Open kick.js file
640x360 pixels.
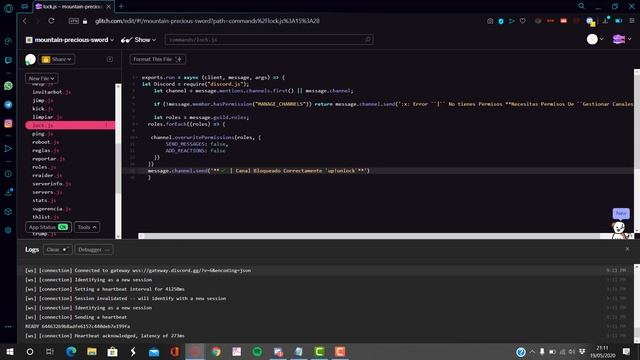[43, 109]
